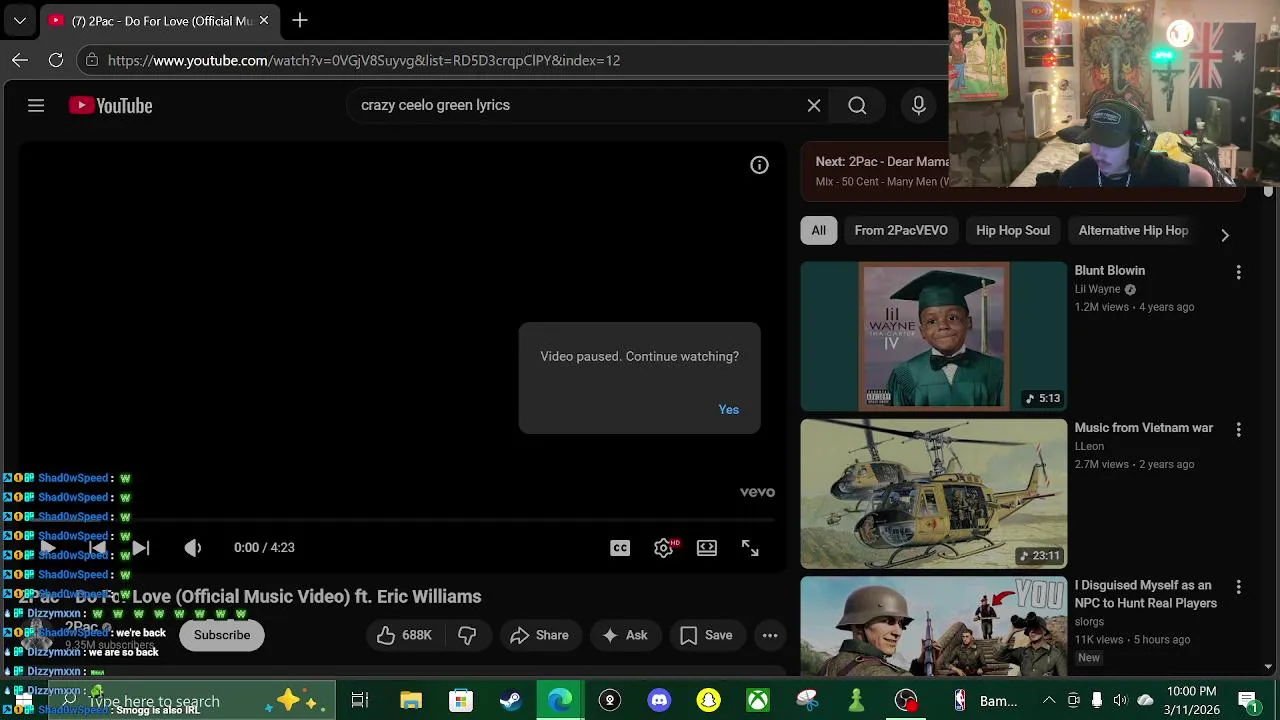
Task: Show hidden system tray icons
Action: click(x=1049, y=701)
